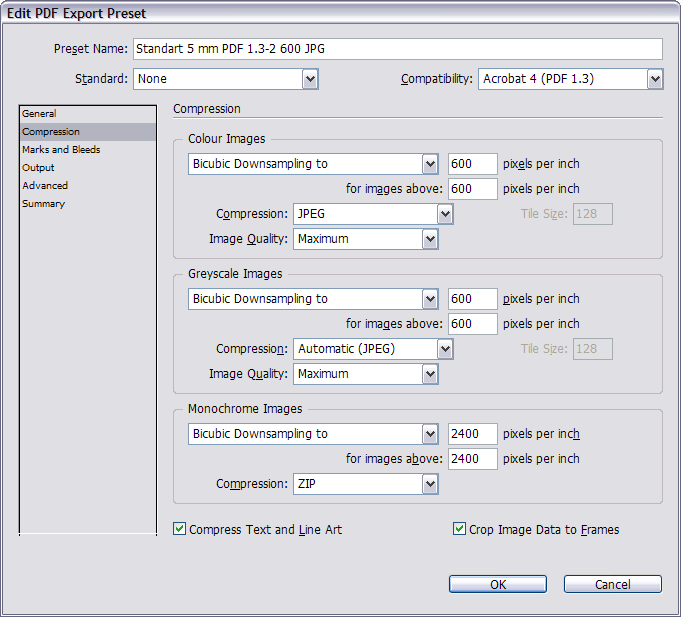
Task: Click Monochrome Images 'for images above' field
Action: pos(473,459)
